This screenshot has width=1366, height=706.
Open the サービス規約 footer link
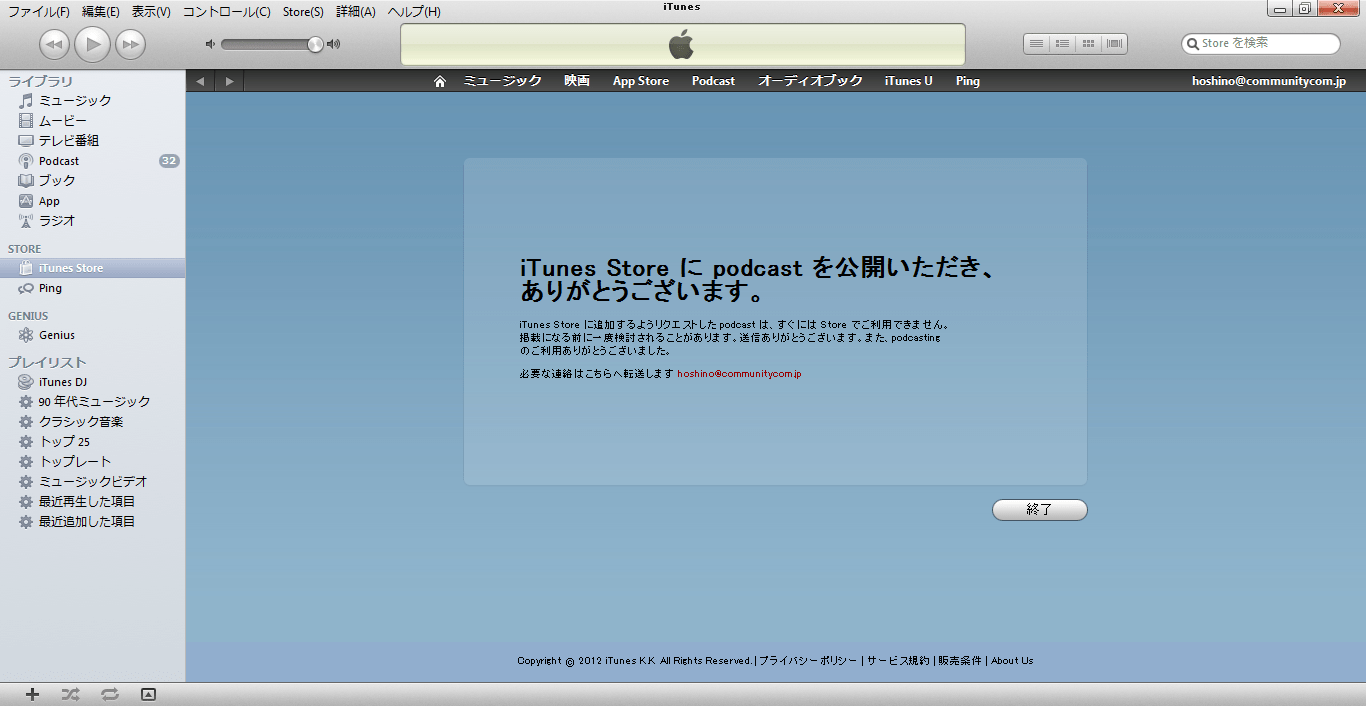pyautogui.click(x=898, y=660)
